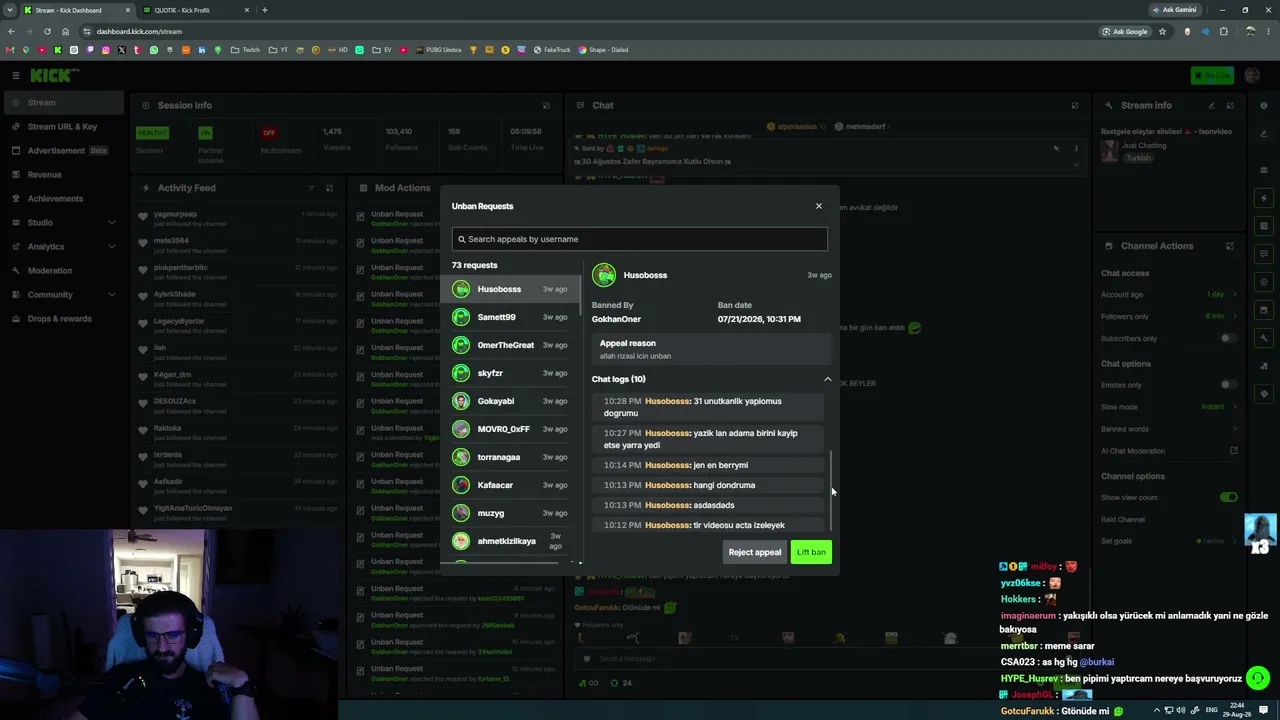Open the Achievements page
Image resolution: width=1280 pixels, height=720 pixels.
62,199
